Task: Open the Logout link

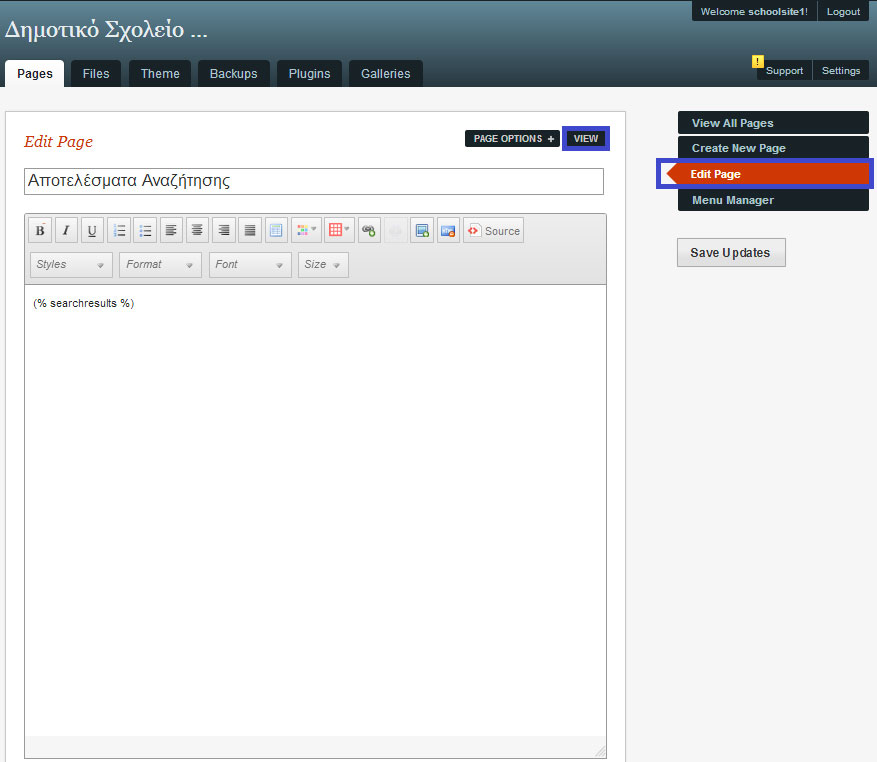Action: click(843, 12)
